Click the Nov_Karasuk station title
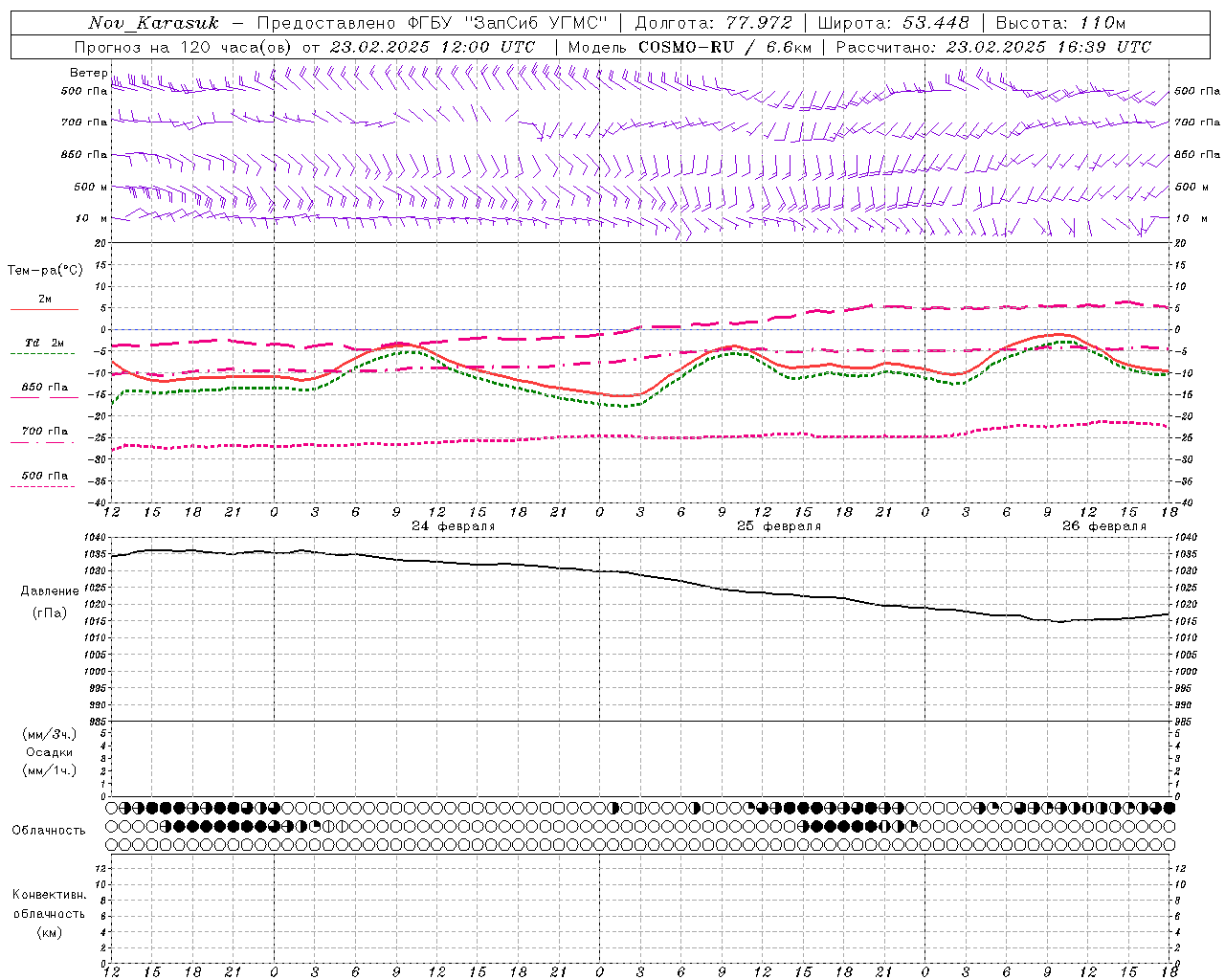This screenshot has height=980, width=1225. tap(153, 23)
